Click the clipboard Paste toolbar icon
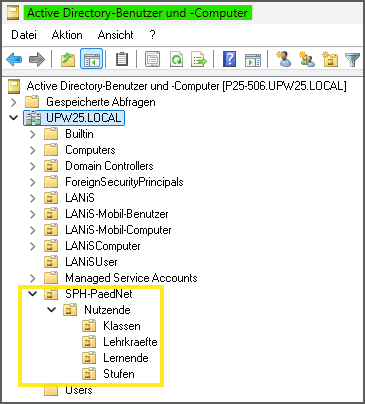Screen dimensions: 365x404 tap(122, 60)
